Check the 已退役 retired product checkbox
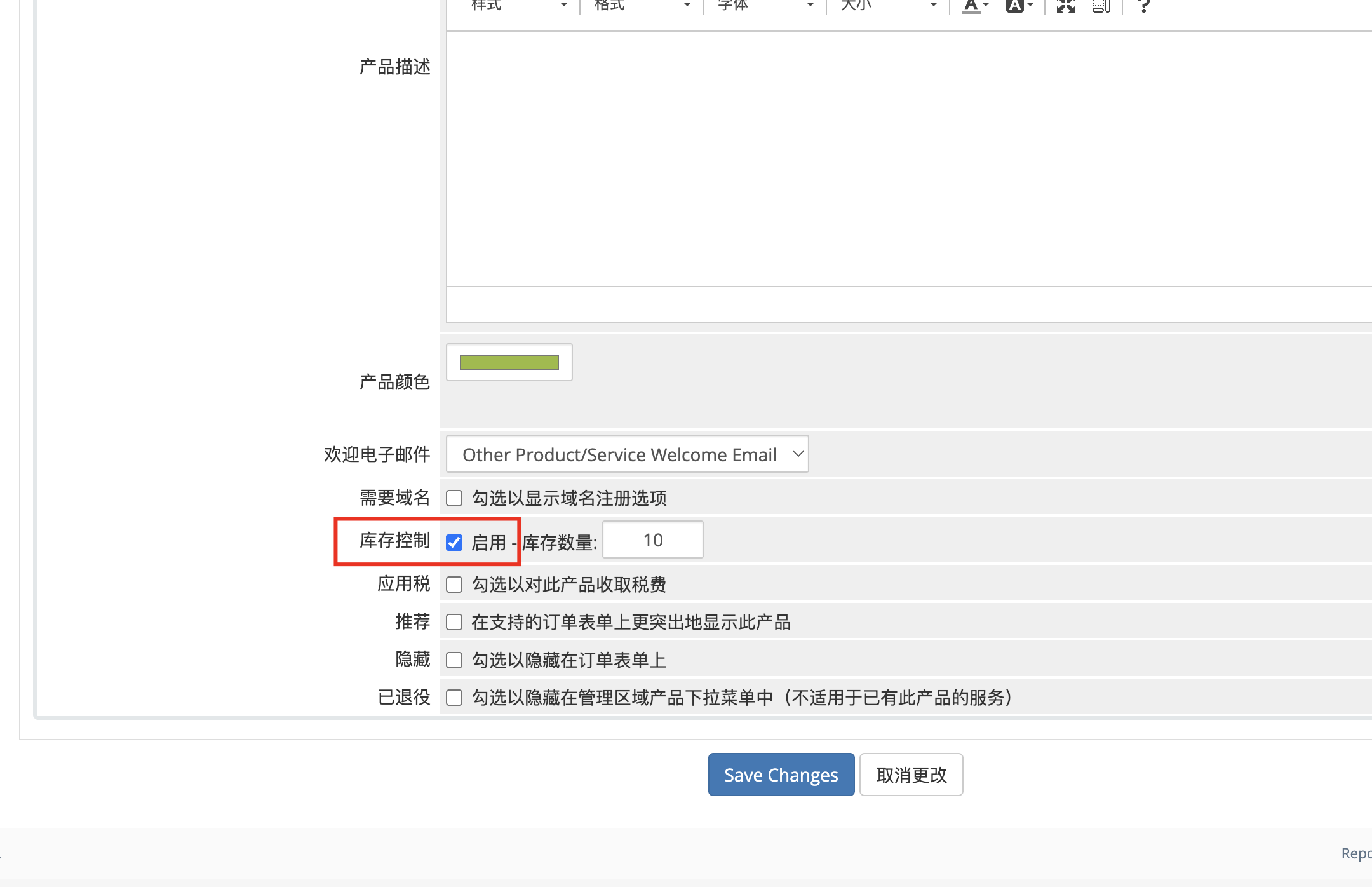 [454, 698]
